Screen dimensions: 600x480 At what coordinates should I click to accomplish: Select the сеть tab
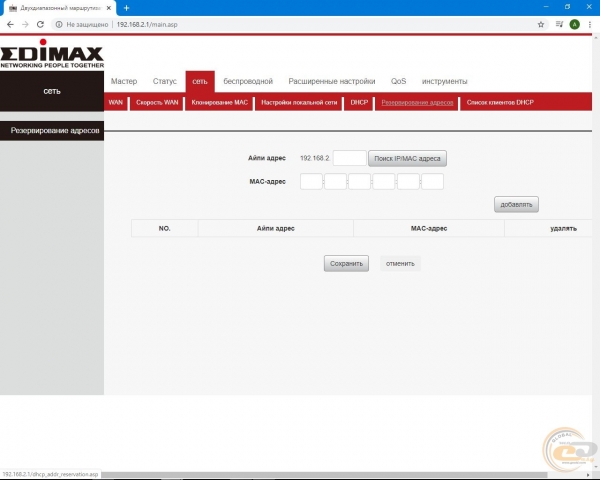[x=200, y=81]
